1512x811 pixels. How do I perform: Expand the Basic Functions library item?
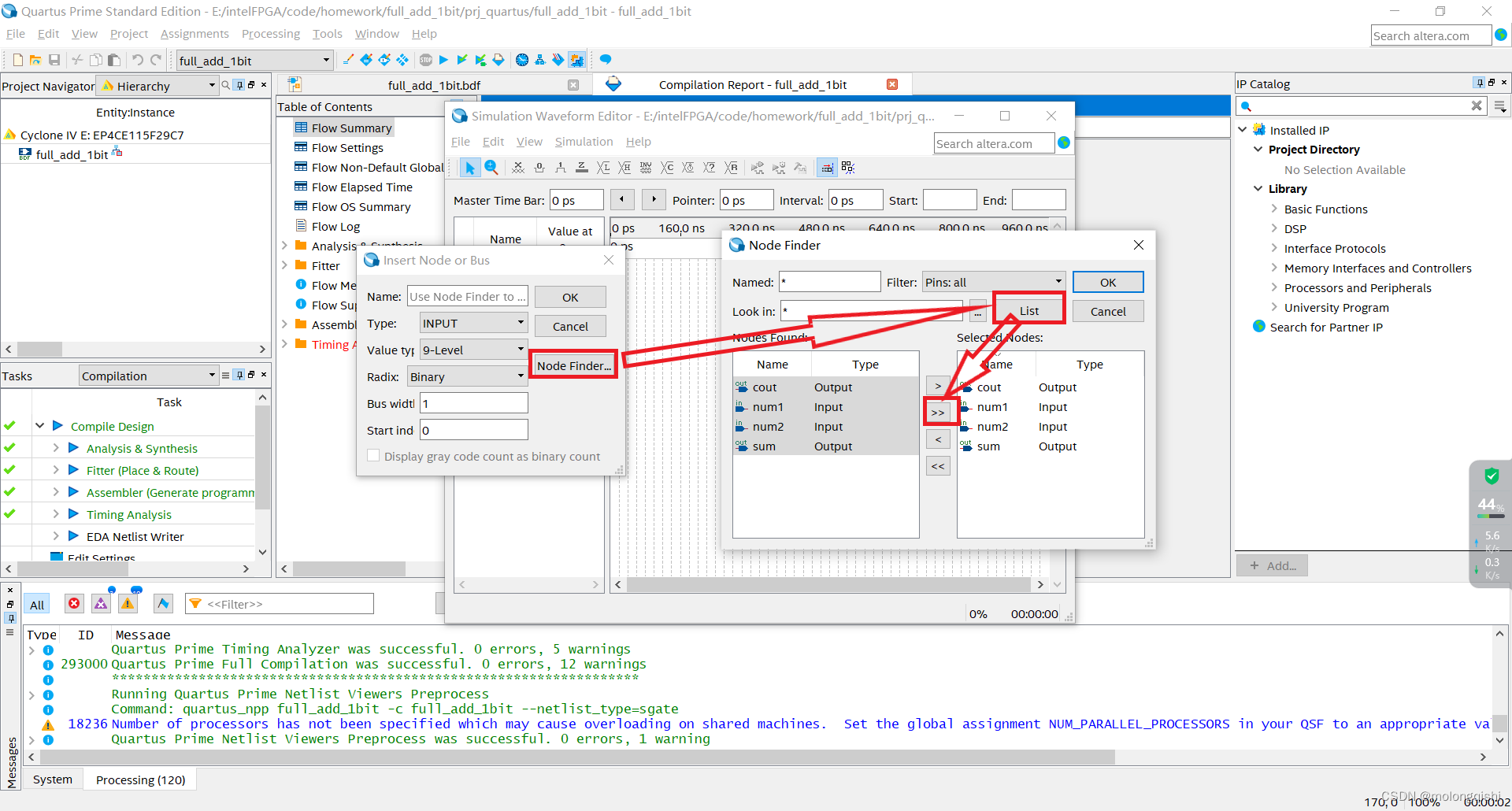[x=1274, y=209]
